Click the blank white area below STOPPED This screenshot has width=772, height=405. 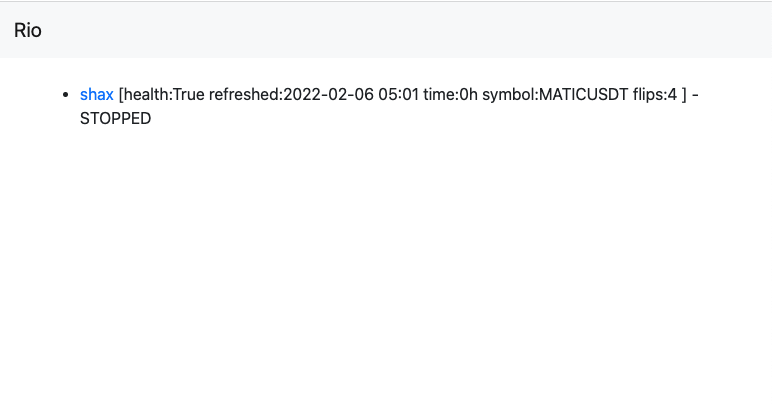click(386, 266)
